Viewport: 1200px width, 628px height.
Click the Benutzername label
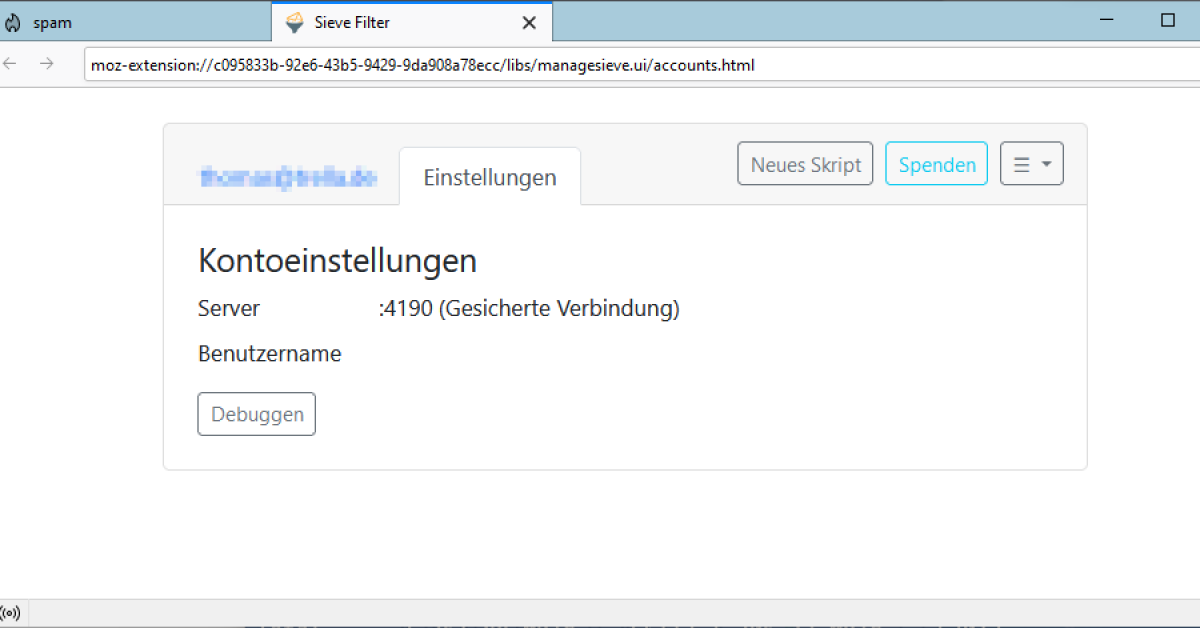(x=269, y=354)
